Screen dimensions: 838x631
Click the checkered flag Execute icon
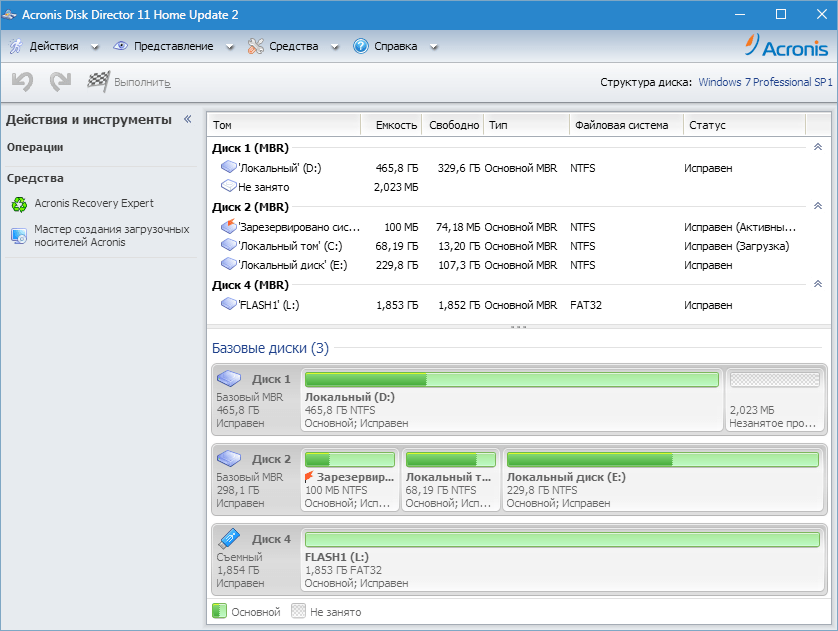click(98, 82)
